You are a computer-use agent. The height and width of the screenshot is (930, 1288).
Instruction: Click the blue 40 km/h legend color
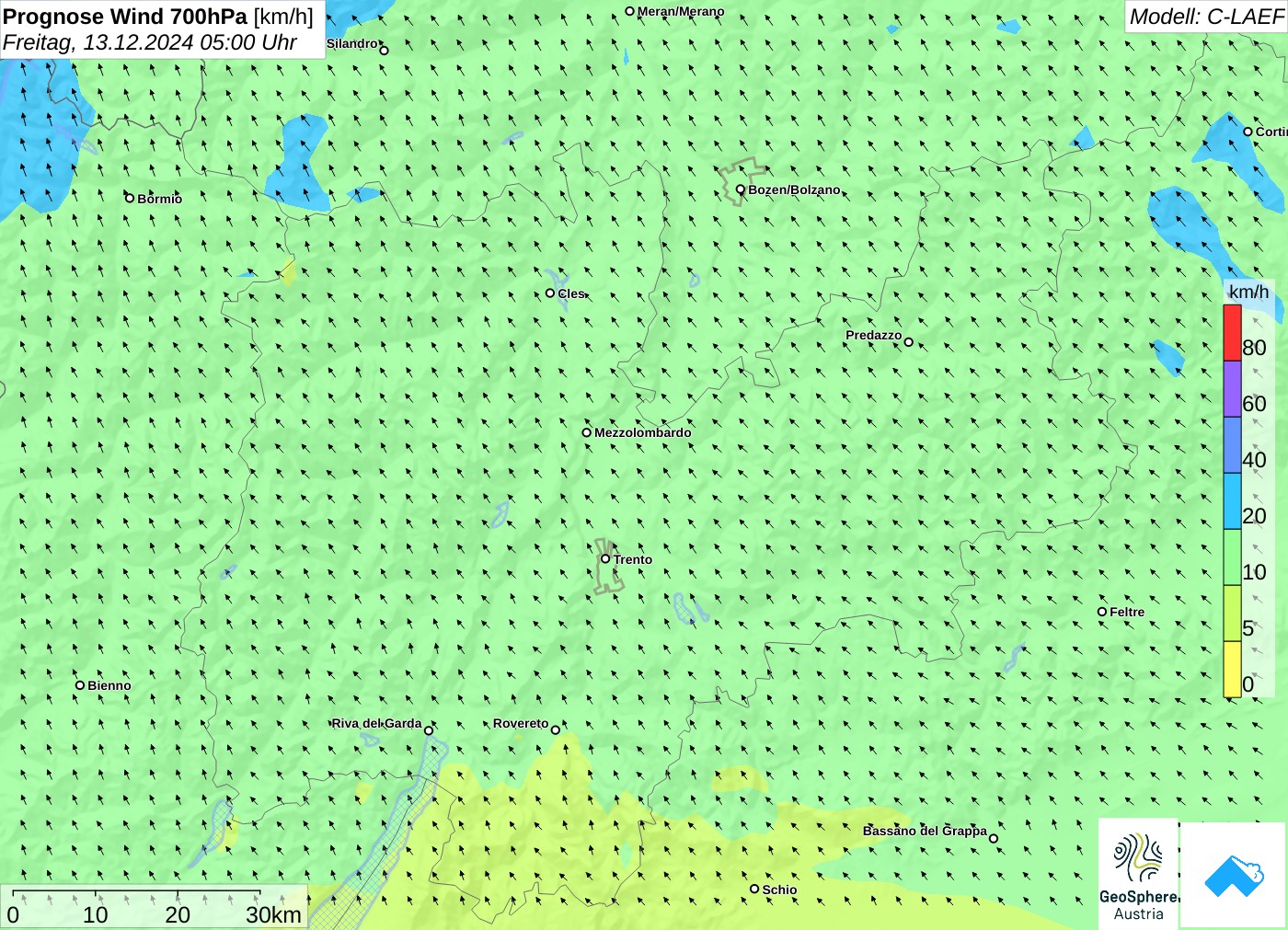coord(1232,444)
